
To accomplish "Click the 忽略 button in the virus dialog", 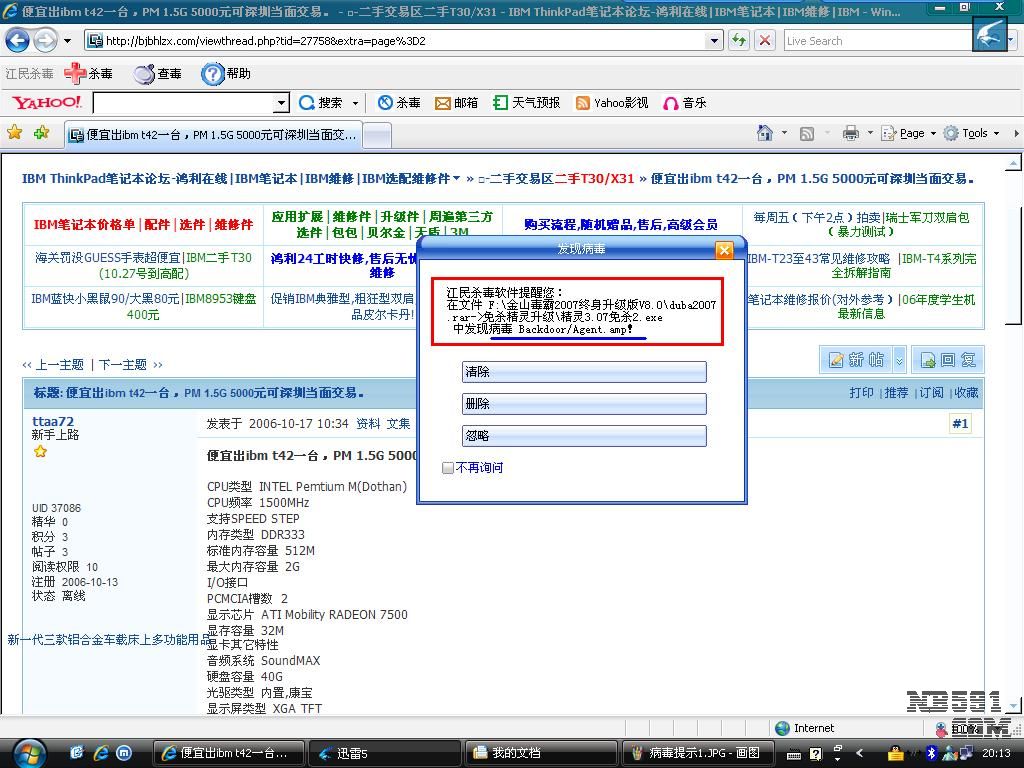I will [x=584, y=436].
